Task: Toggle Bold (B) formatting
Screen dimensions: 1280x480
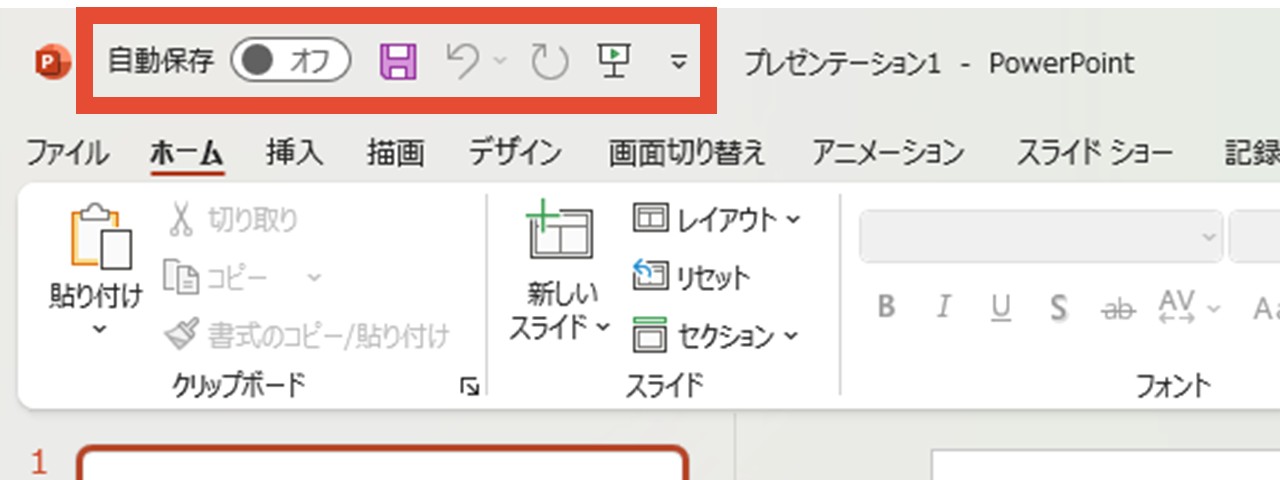Action: [x=885, y=307]
